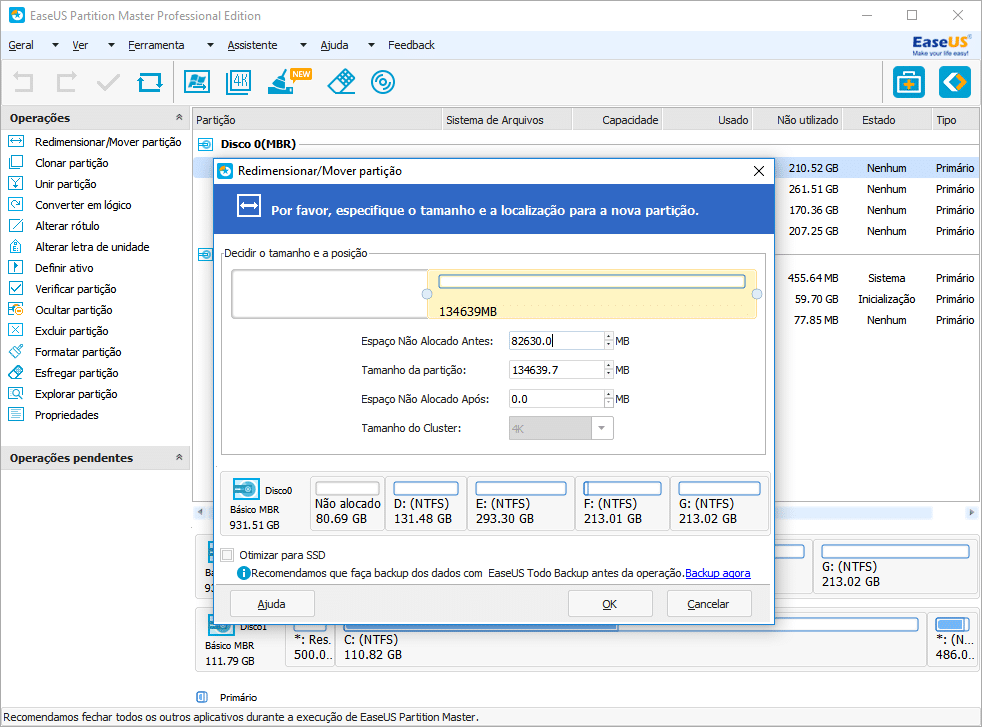This screenshot has width=982, height=727.
Task: Click Espaço Não Alocado Após field
Action: [x=556, y=399]
